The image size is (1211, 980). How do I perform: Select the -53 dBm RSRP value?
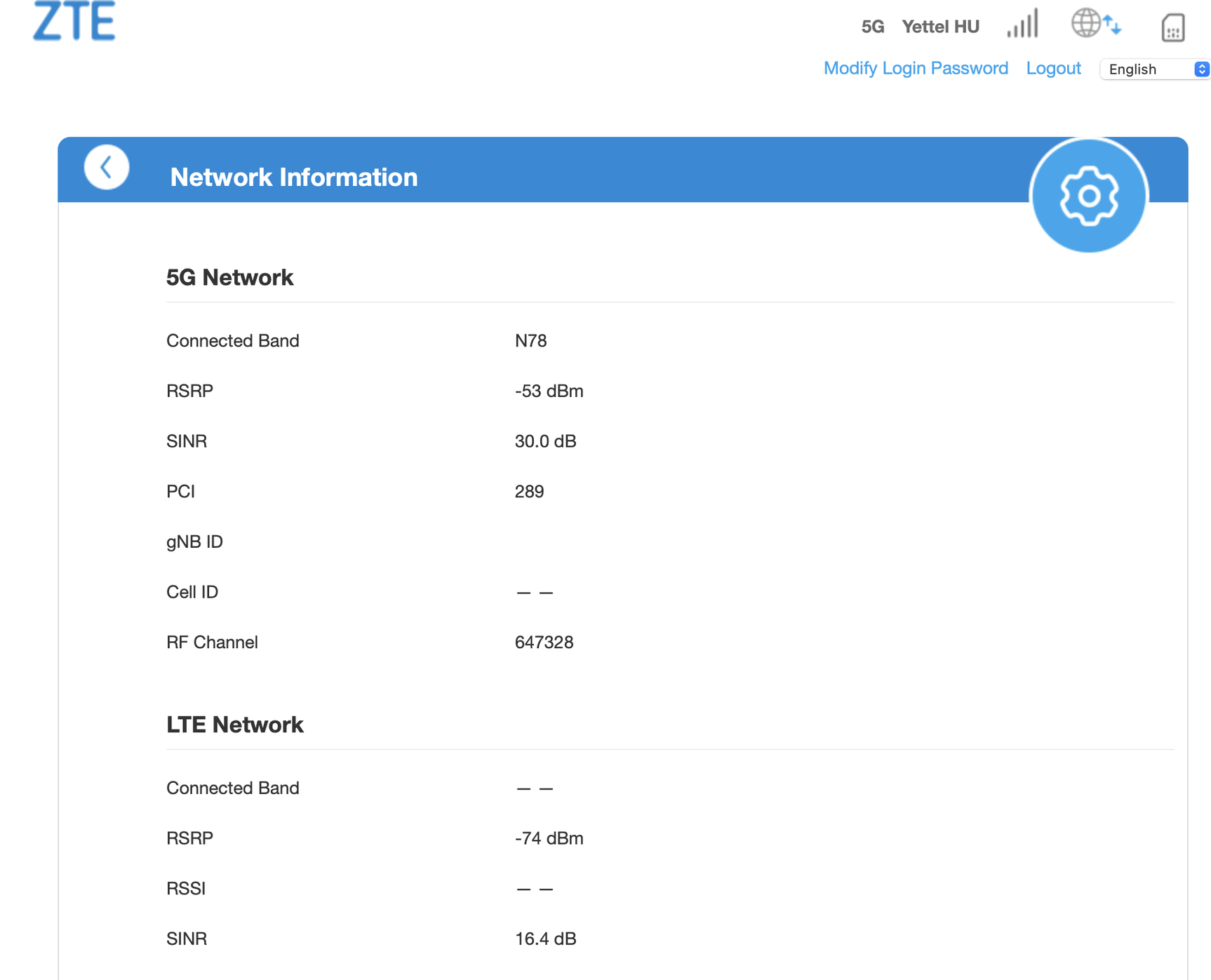(549, 391)
